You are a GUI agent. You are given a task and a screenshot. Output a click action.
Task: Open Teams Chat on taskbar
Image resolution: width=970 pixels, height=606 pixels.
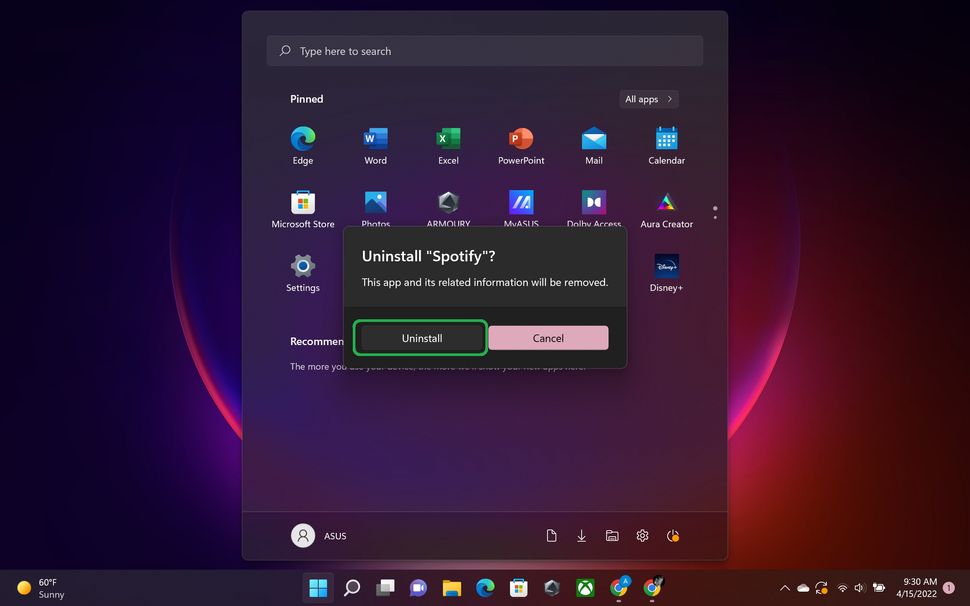pos(419,587)
